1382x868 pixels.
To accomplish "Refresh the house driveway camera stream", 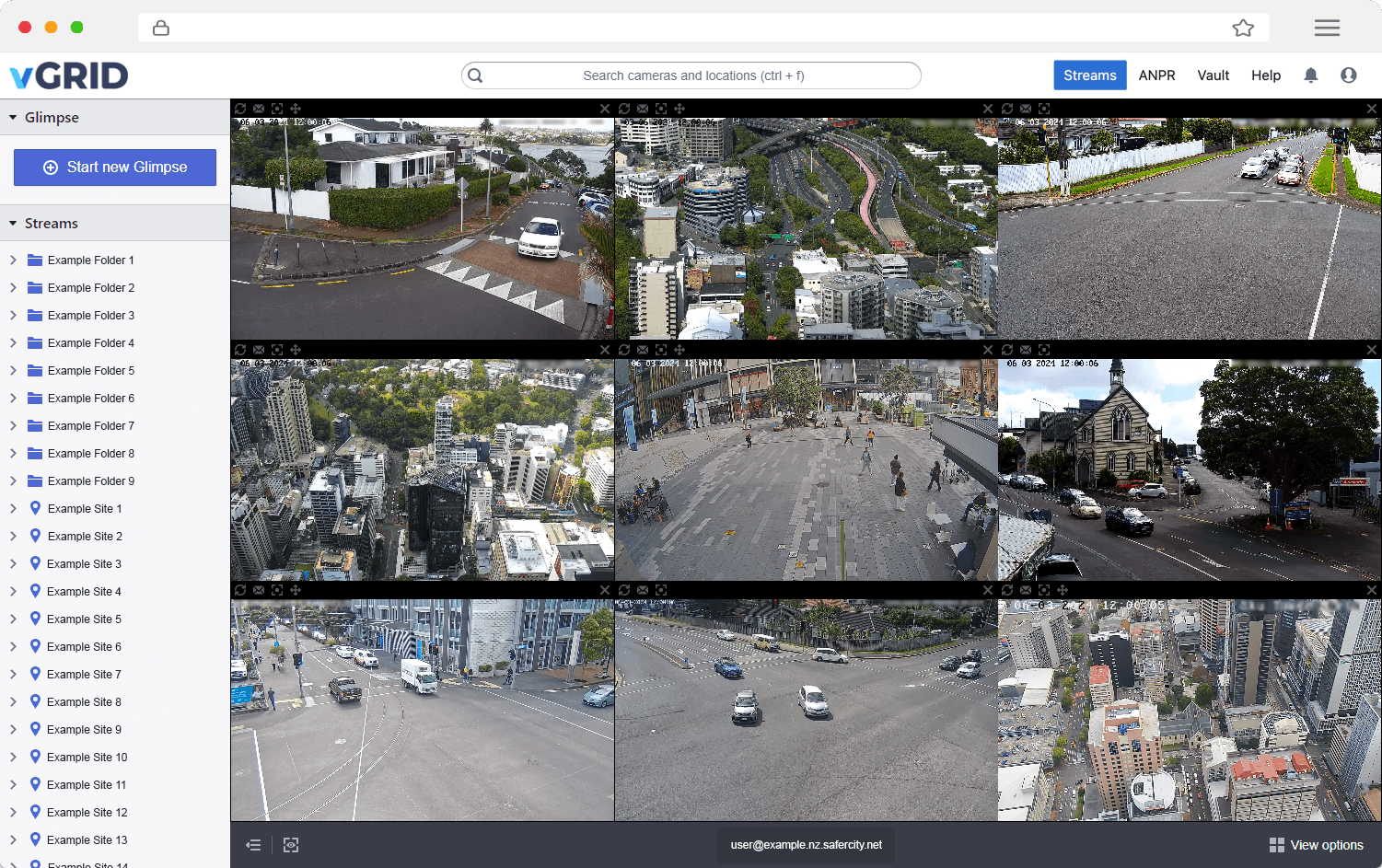I will point(240,109).
